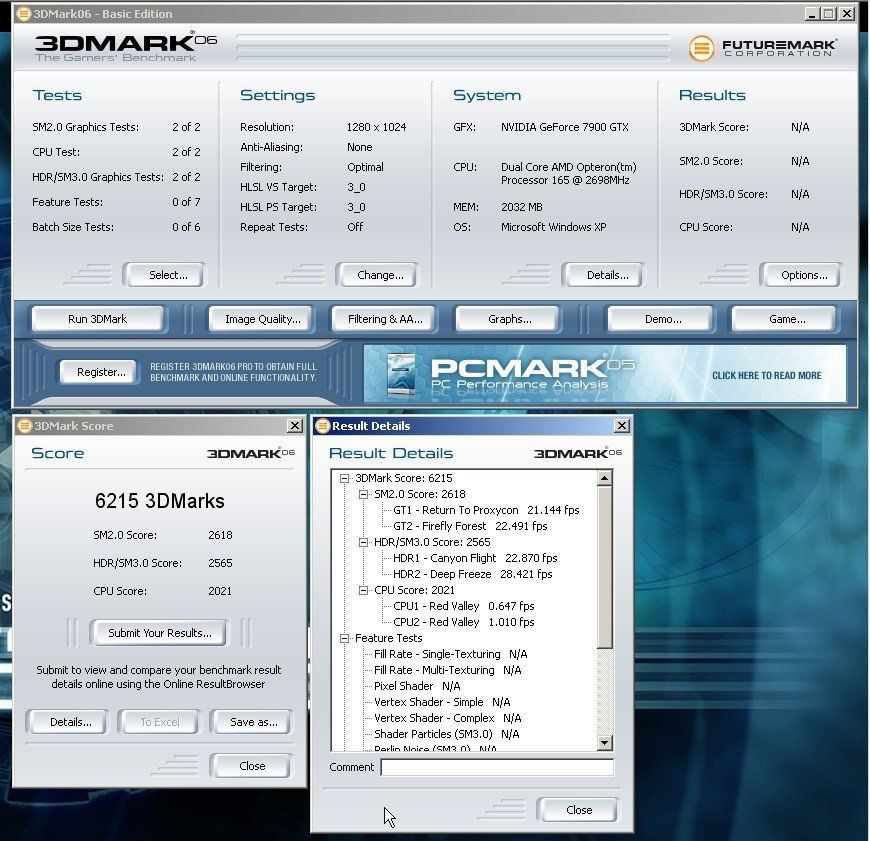The width and height of the screenshot is (870, 841).
Task: Click Close button in Result Details window
Action: point(578,810)
